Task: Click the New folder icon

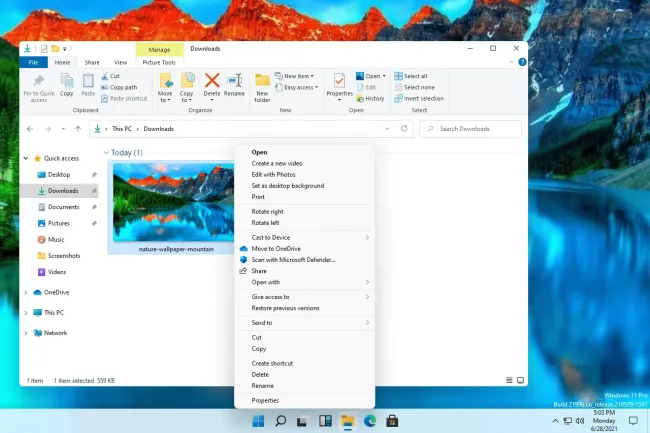Action: tap(262, 82)
